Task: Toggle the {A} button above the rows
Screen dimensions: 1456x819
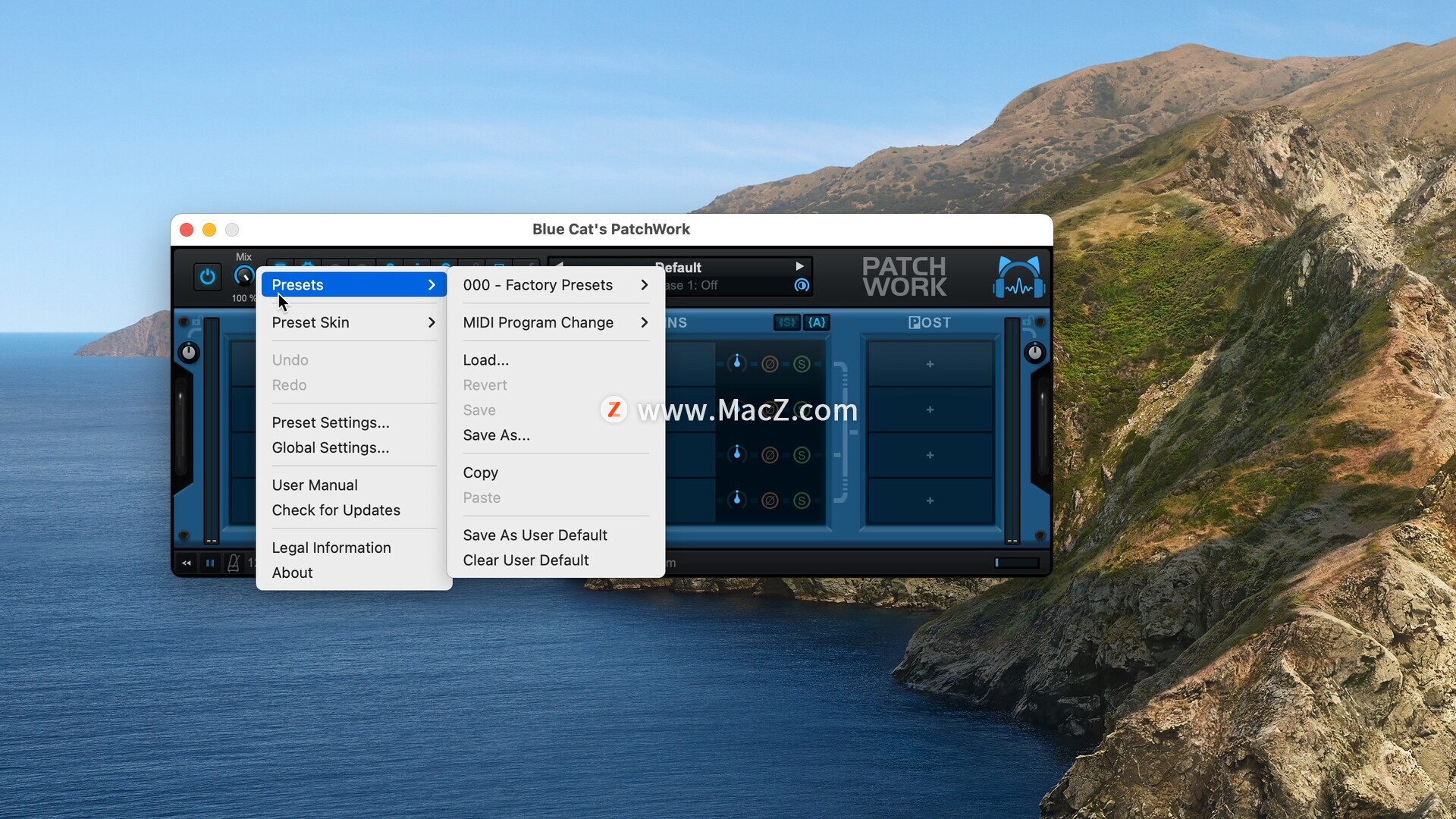Action: click(x=817, y=322)
